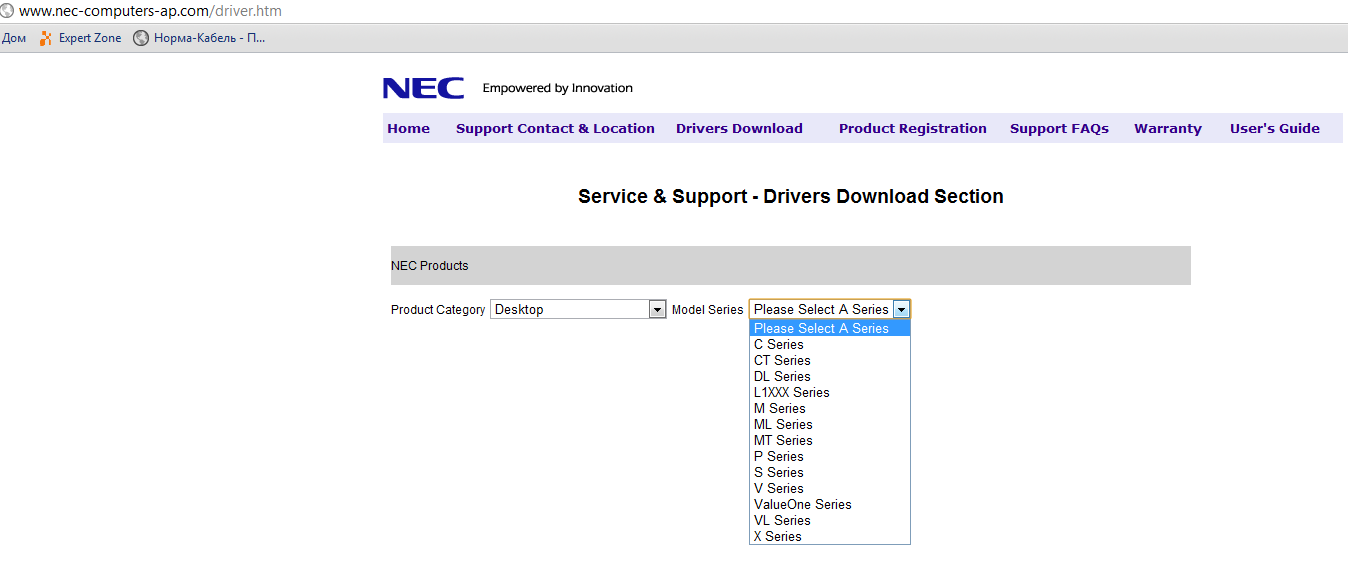Open the Дом bookmark
1348x567 pixels.
pyautogui.click(x=14, y=38)
